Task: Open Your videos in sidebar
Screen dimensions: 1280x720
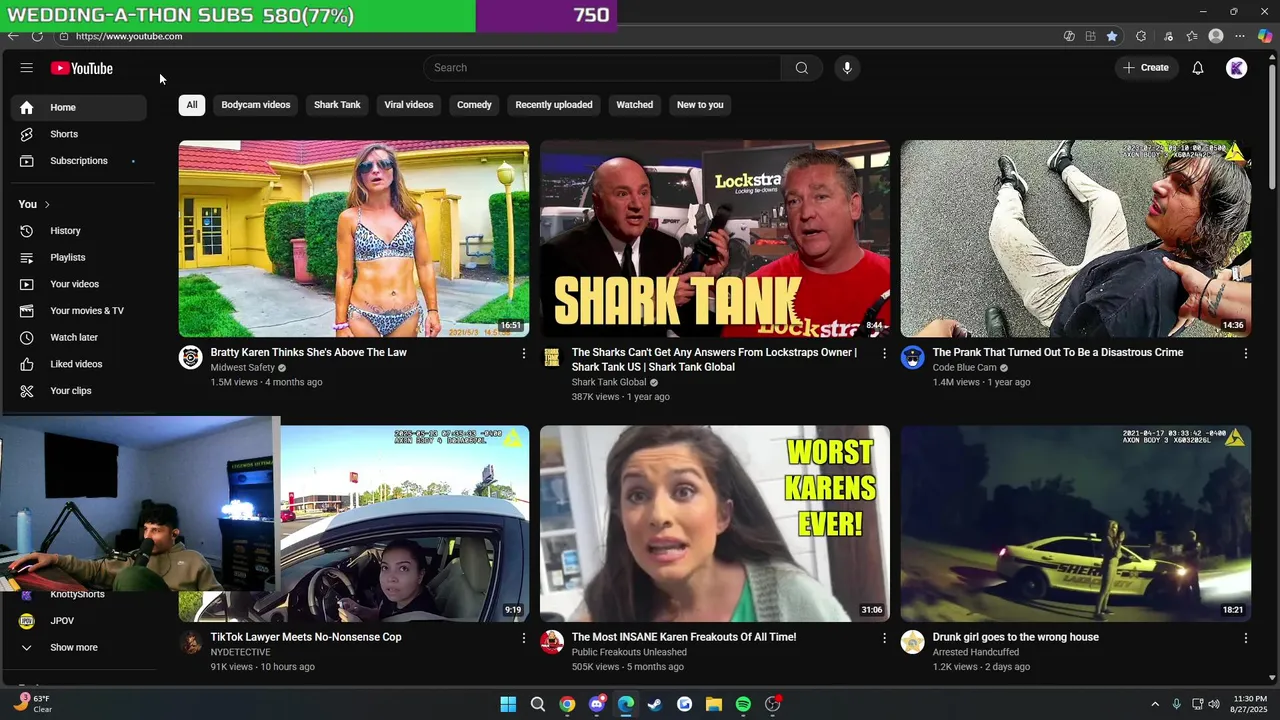Action: (x=79, y=284)
